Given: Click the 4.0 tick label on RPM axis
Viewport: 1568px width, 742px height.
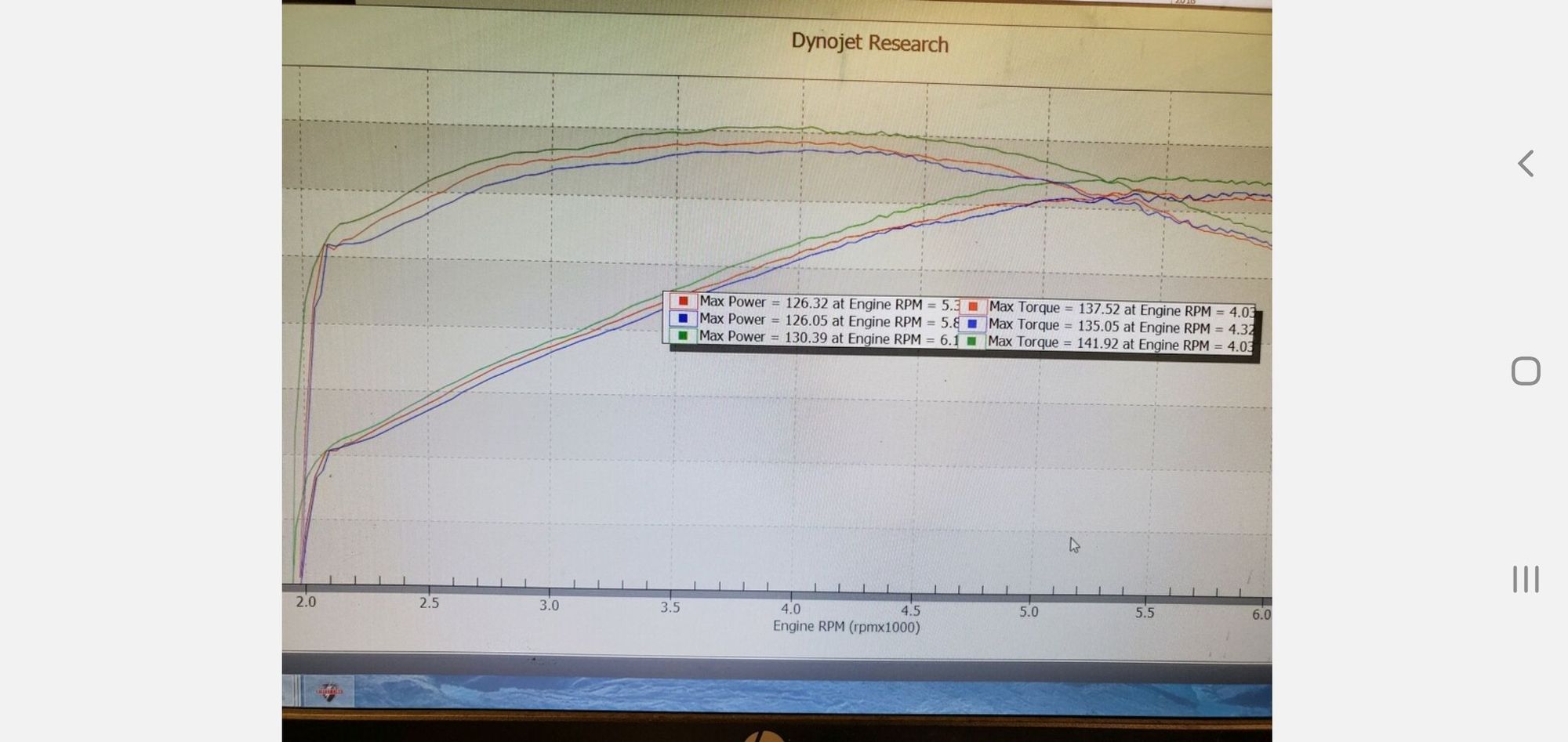Looking at the screenshot, I should tap(790, 609).
